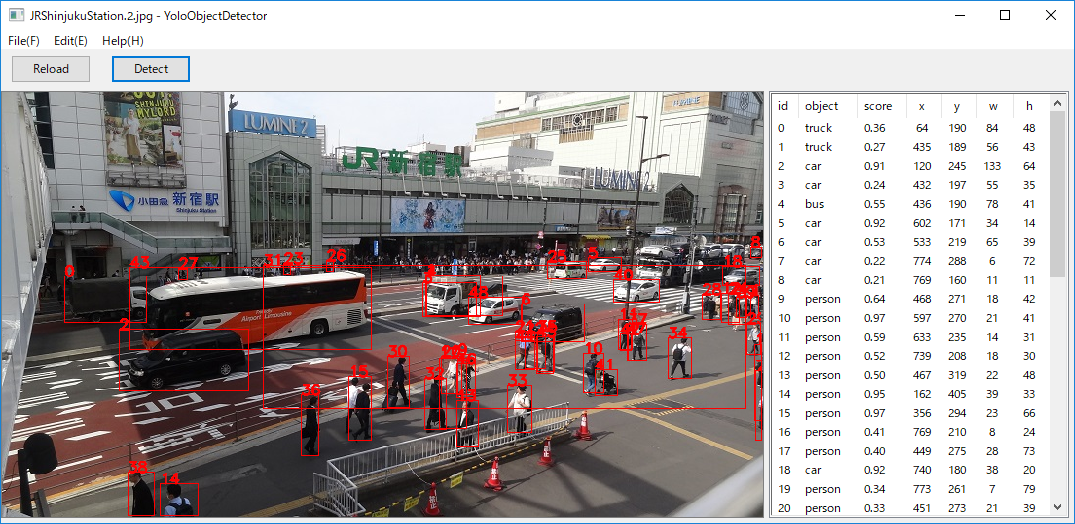Select row id 5 car score 0.92
1075x524 pixels.
[911, 223]
